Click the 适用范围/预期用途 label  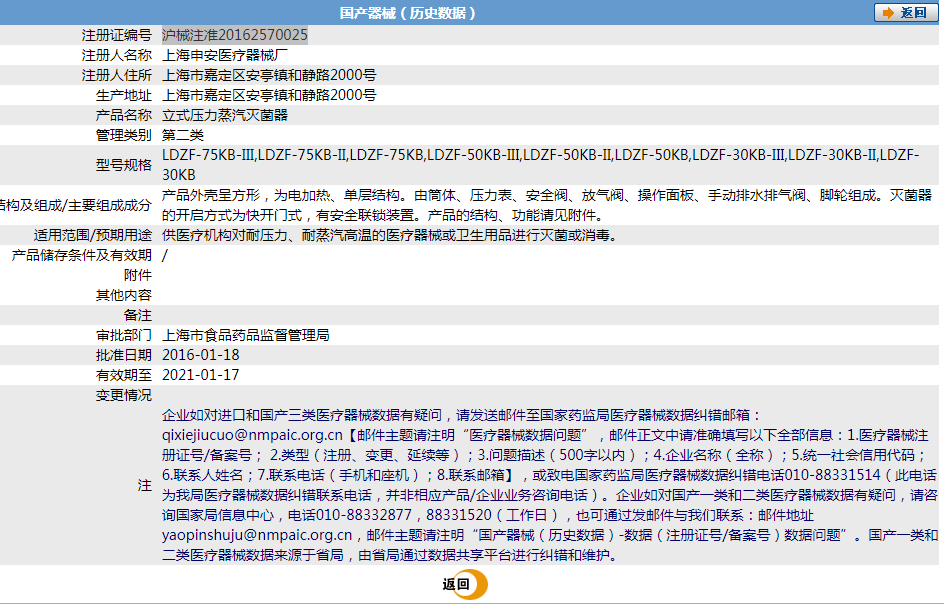tap(93, 235)
